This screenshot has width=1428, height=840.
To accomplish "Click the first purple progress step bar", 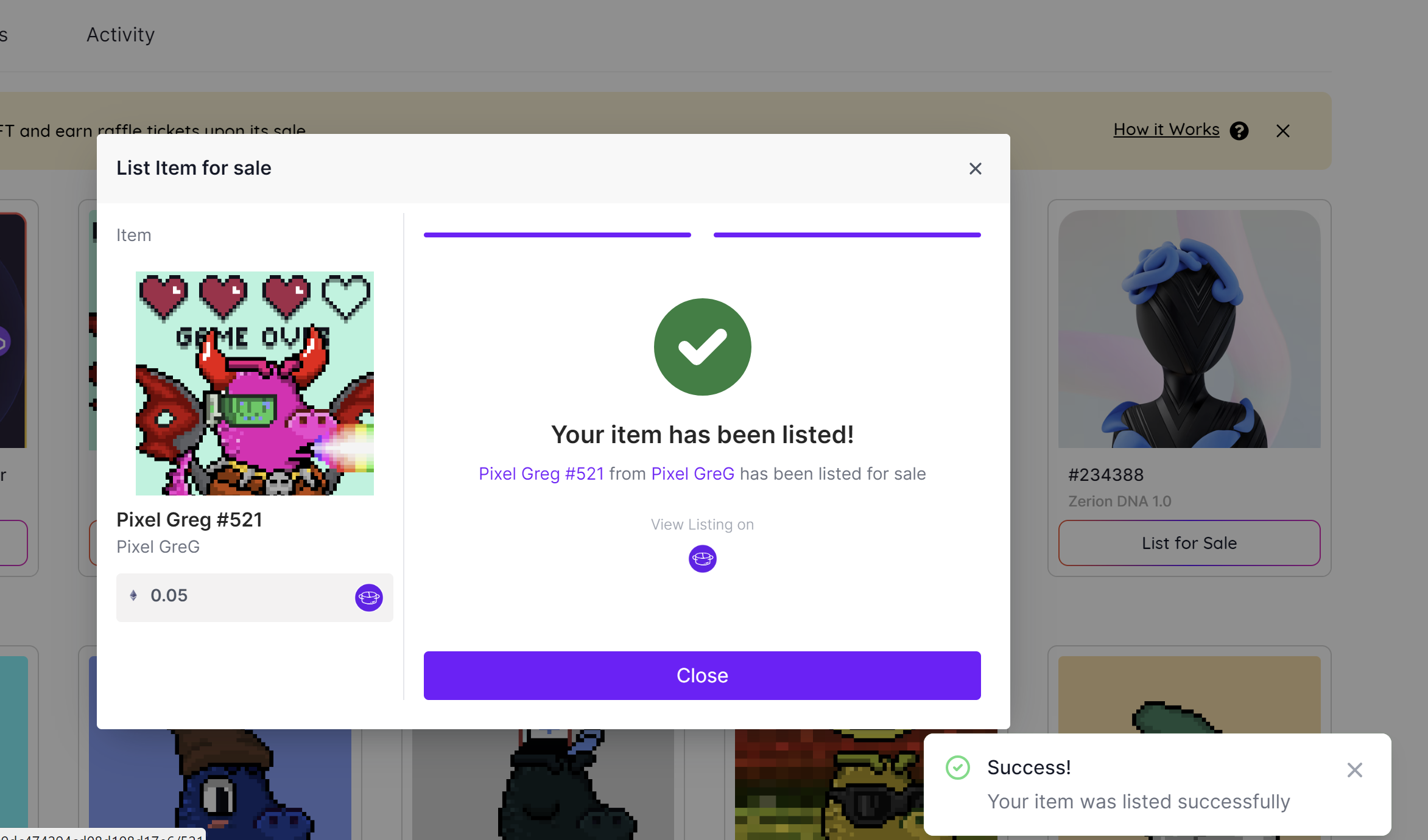I will [x=557, y=234].
